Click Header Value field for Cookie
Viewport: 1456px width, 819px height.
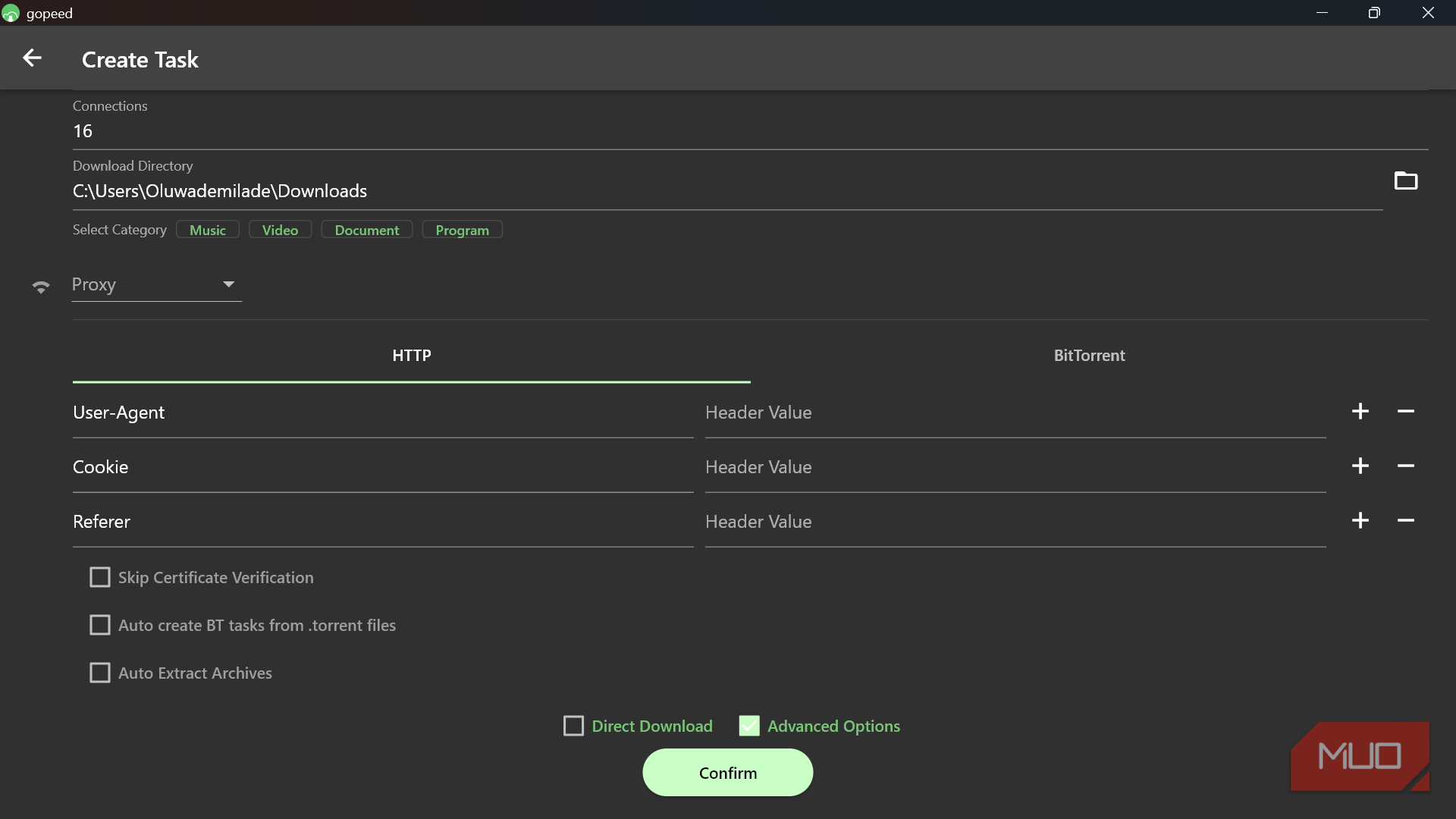(1015, 467)
